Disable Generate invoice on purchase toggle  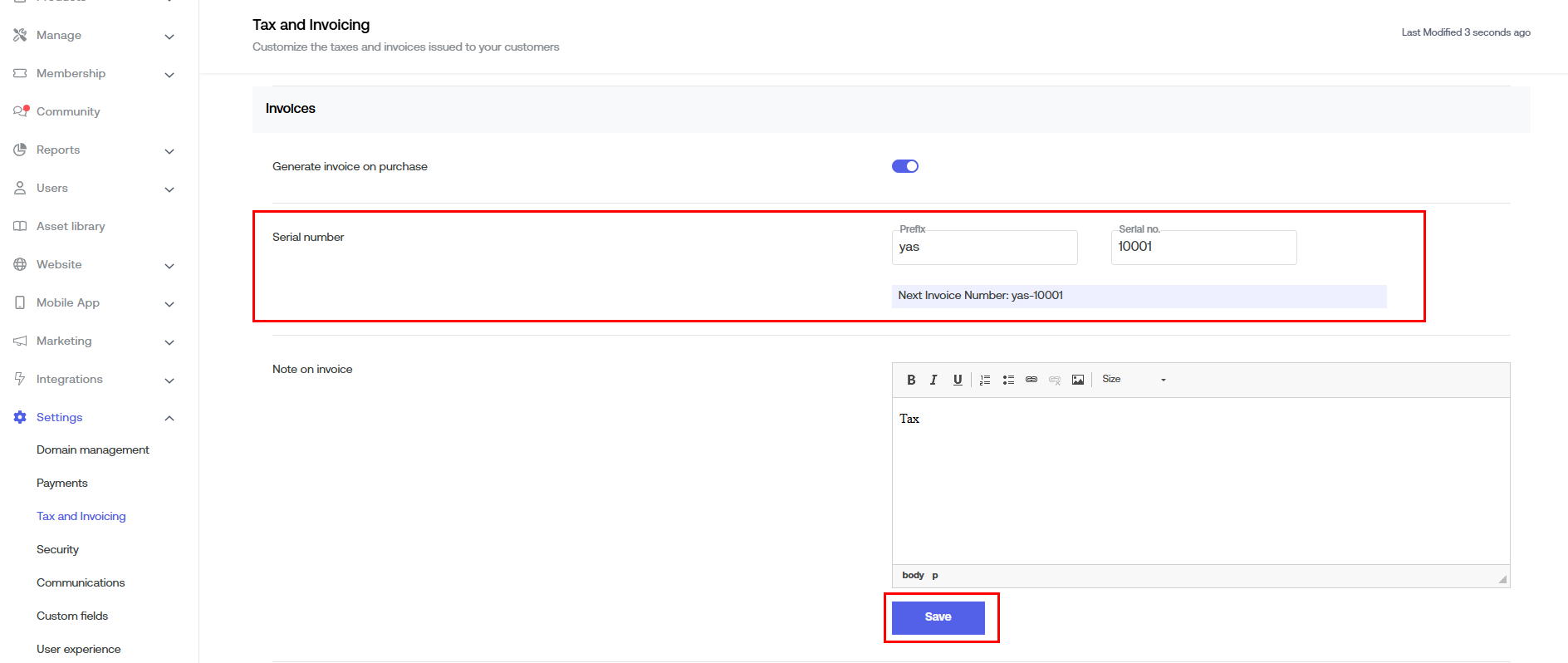click(904, 166)
